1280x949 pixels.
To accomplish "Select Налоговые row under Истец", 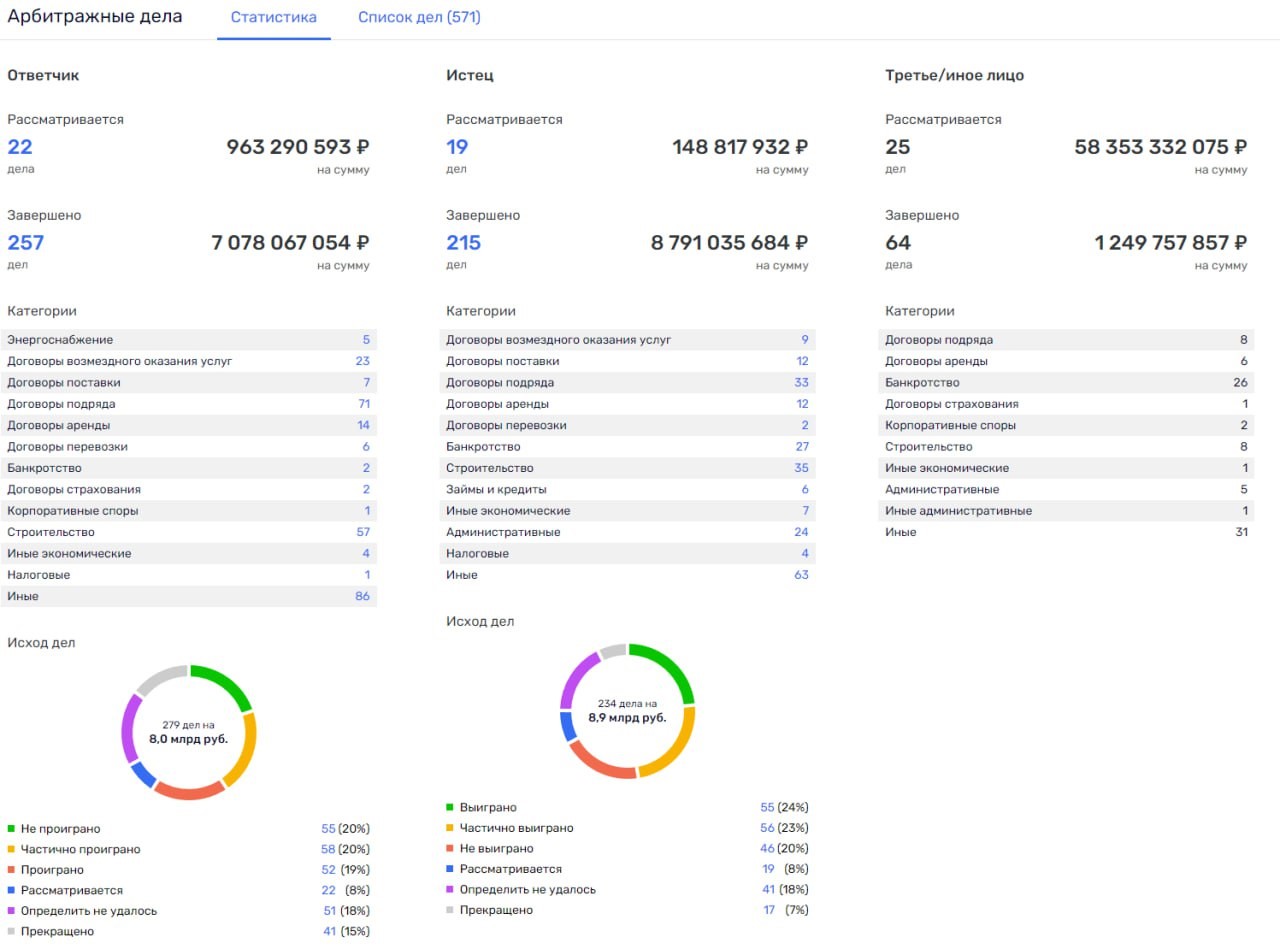I will [x=628, y=554].
